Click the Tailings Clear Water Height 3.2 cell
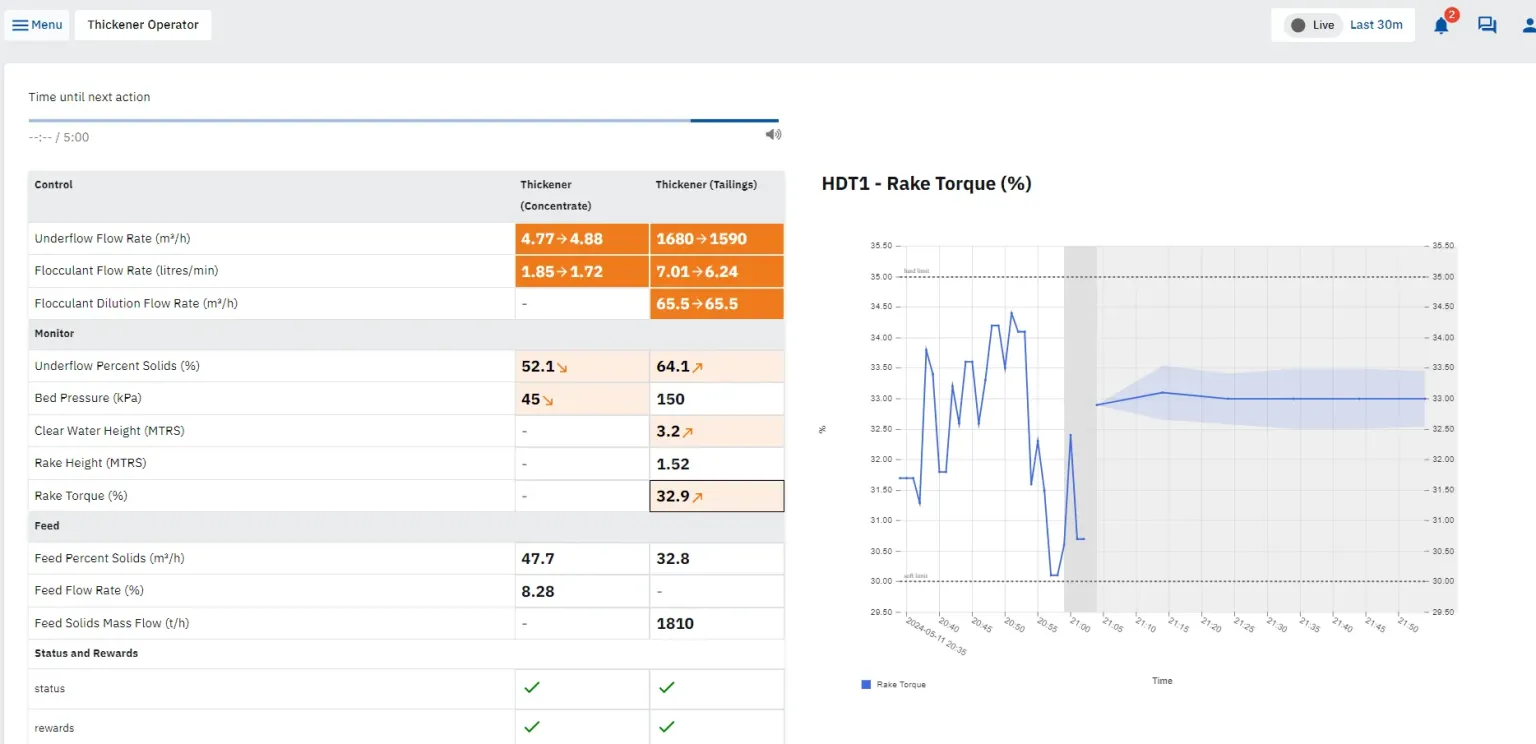The height and width of the screenshot is (744, 1536). (x=716, y=432)
